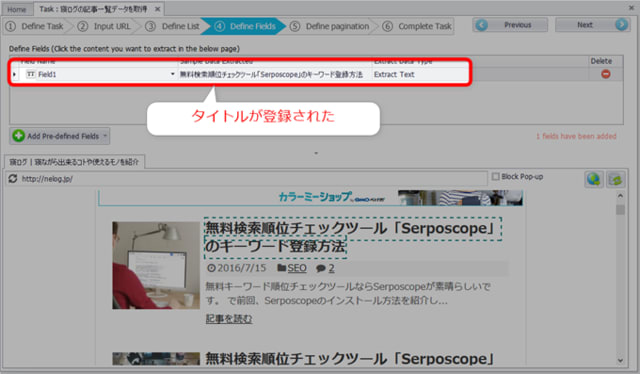Click the browser scrollbar up arrow
Viewport: 640px width, 374px height.
(620, 196)
